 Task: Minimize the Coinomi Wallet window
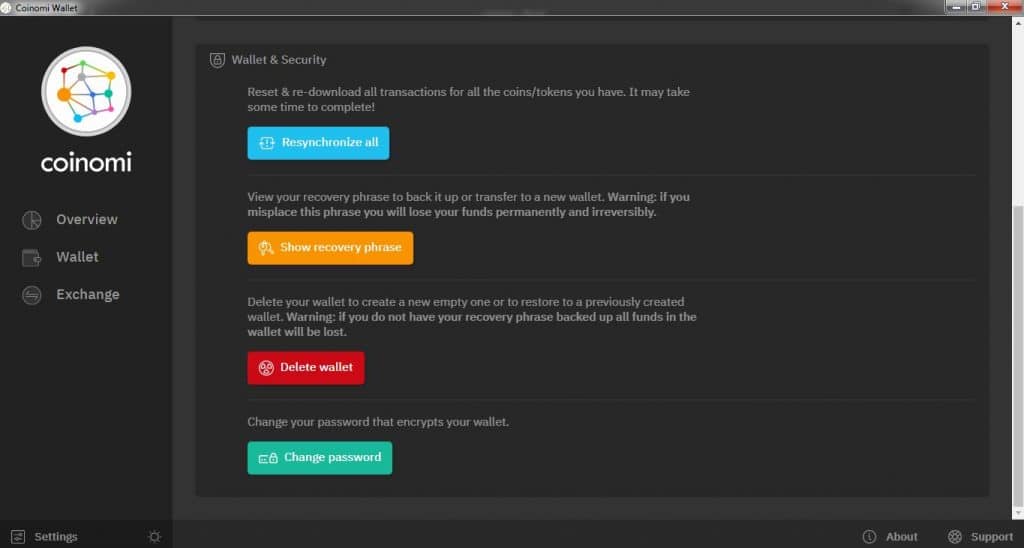tap(956, 7)
